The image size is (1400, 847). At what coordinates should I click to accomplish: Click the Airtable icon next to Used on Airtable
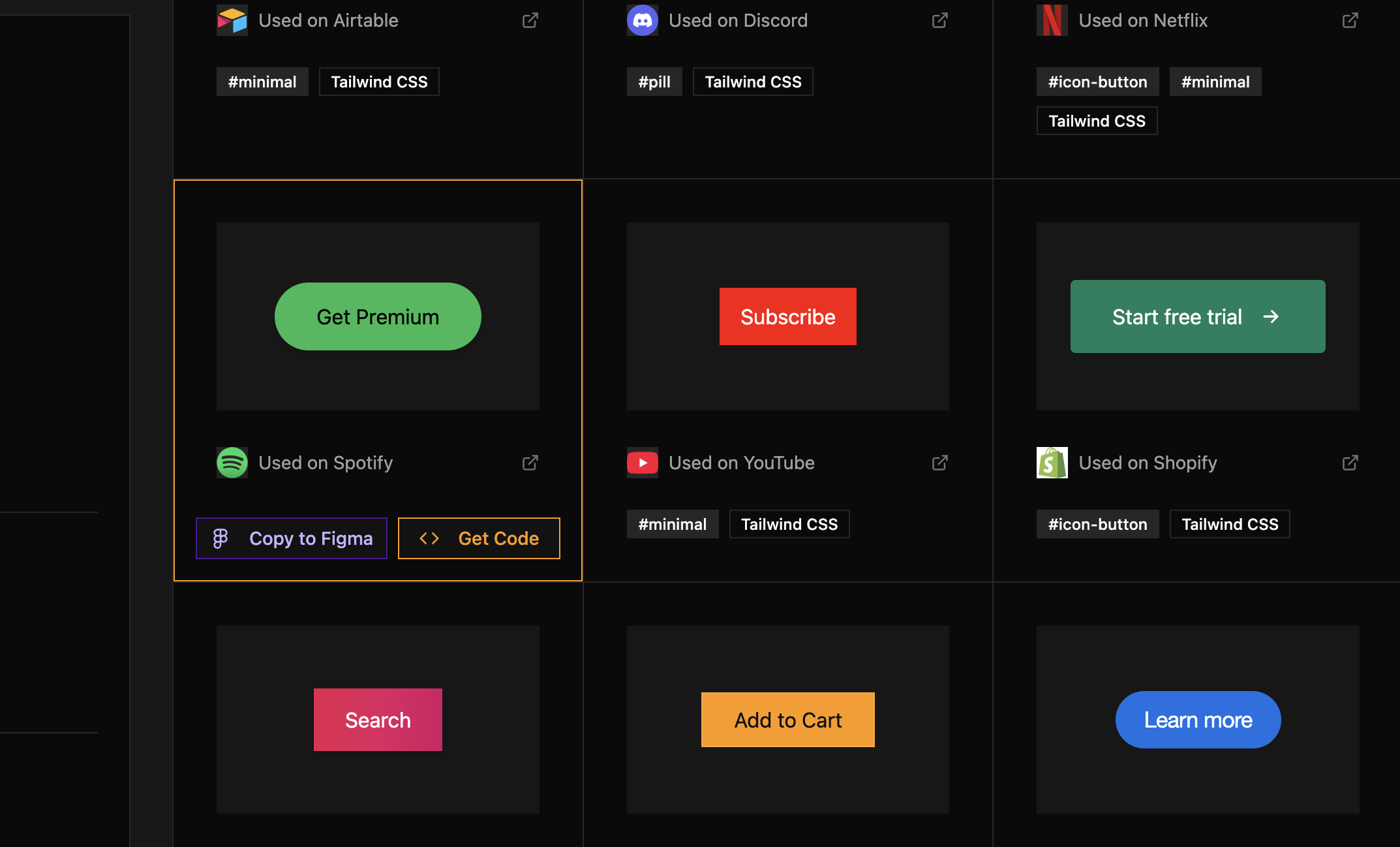(x=232, y=20)
